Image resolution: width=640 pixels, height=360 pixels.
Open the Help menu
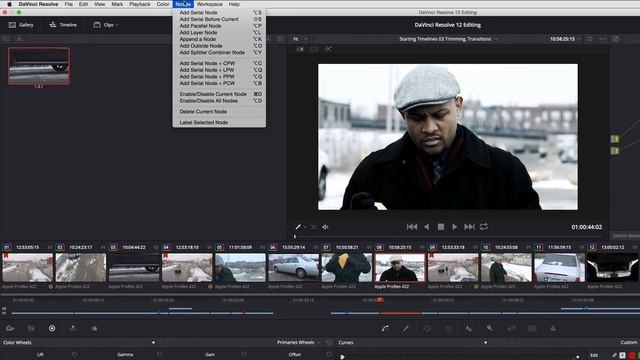tap(234, 4)
